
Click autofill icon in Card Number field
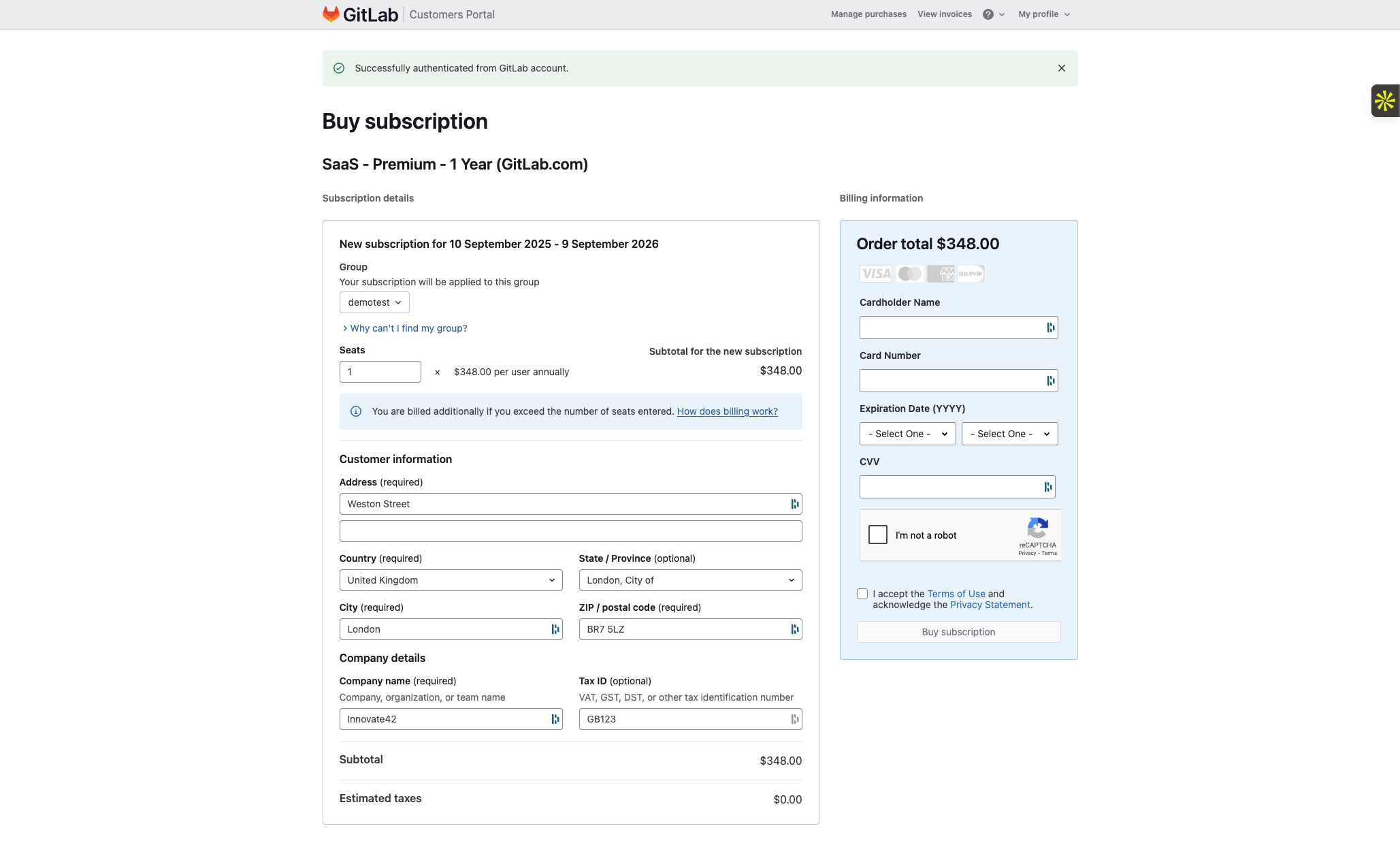[x=1050, y=381]
